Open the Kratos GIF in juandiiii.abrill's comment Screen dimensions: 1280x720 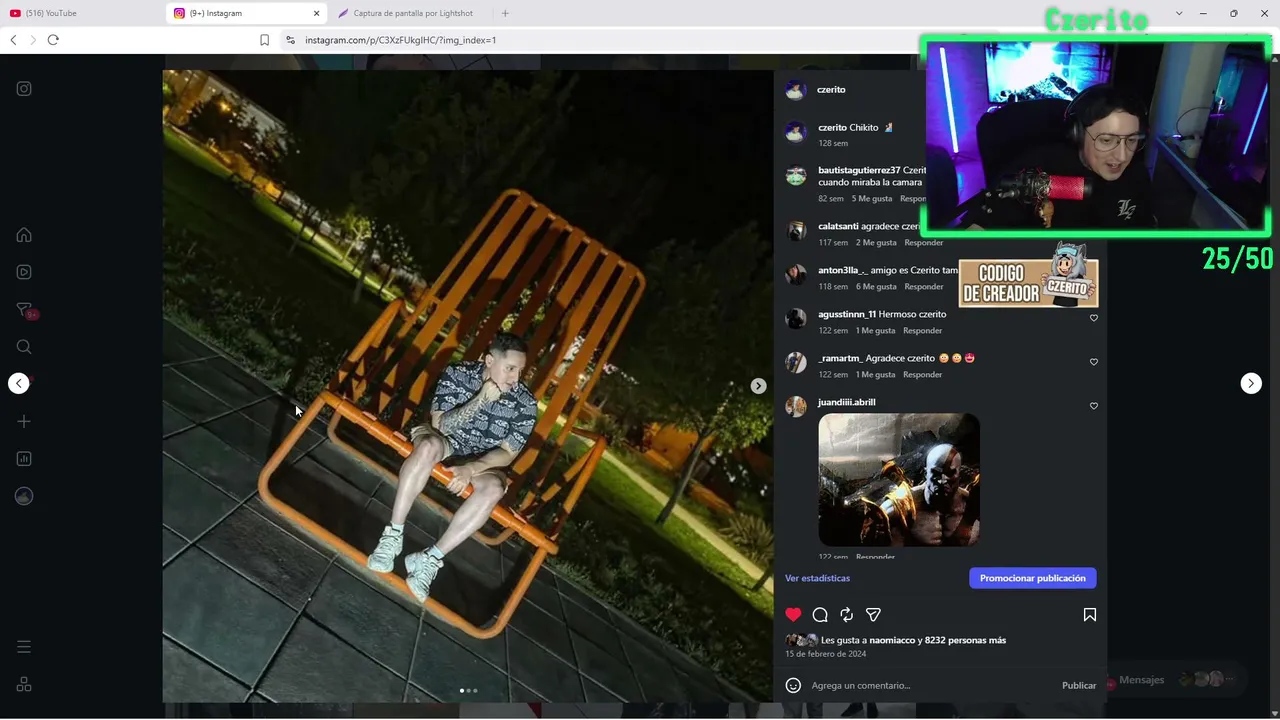pos(899,480)
